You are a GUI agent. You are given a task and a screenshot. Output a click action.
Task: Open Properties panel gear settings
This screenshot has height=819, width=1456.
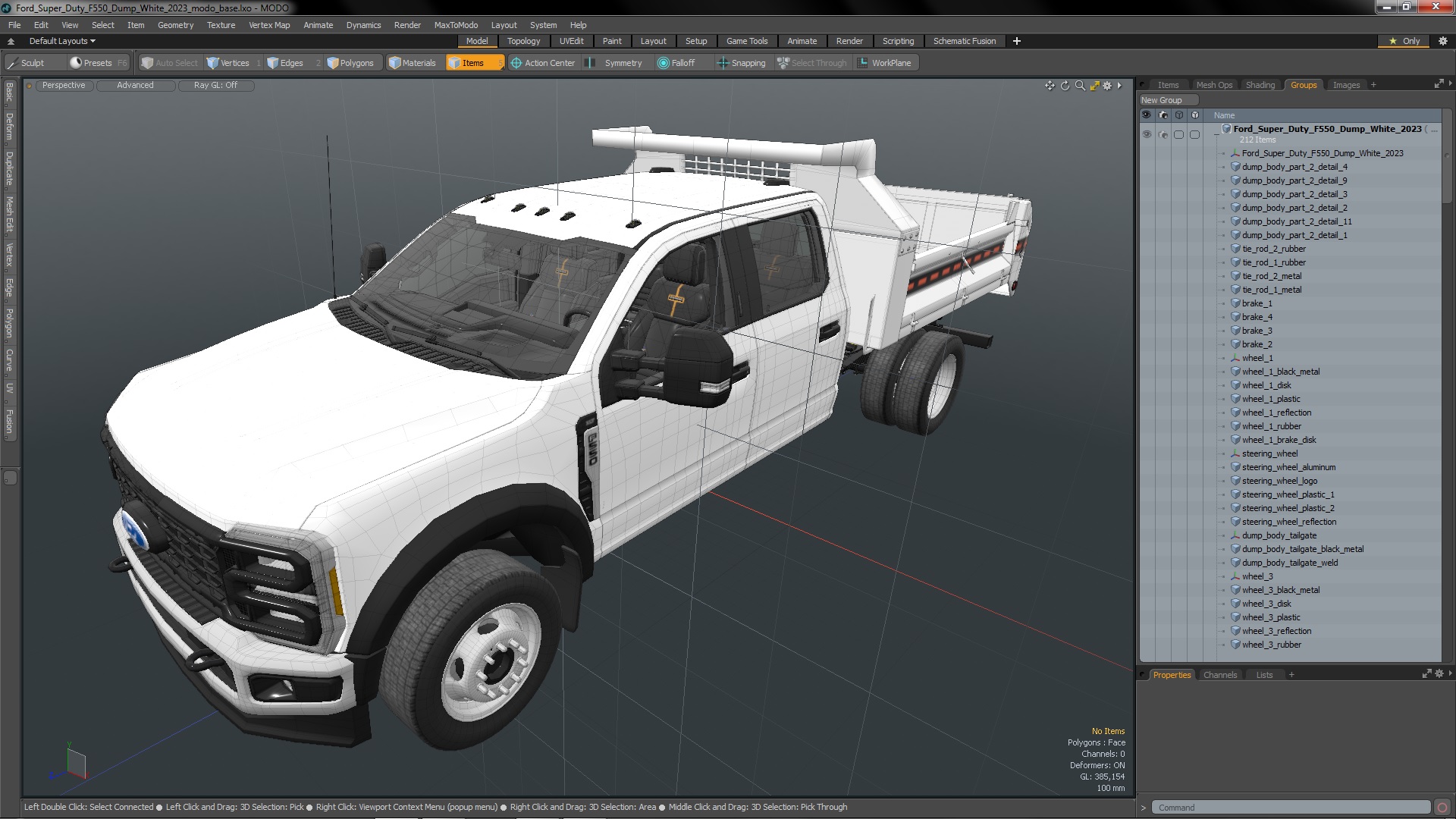click(x=1439, y=673)
